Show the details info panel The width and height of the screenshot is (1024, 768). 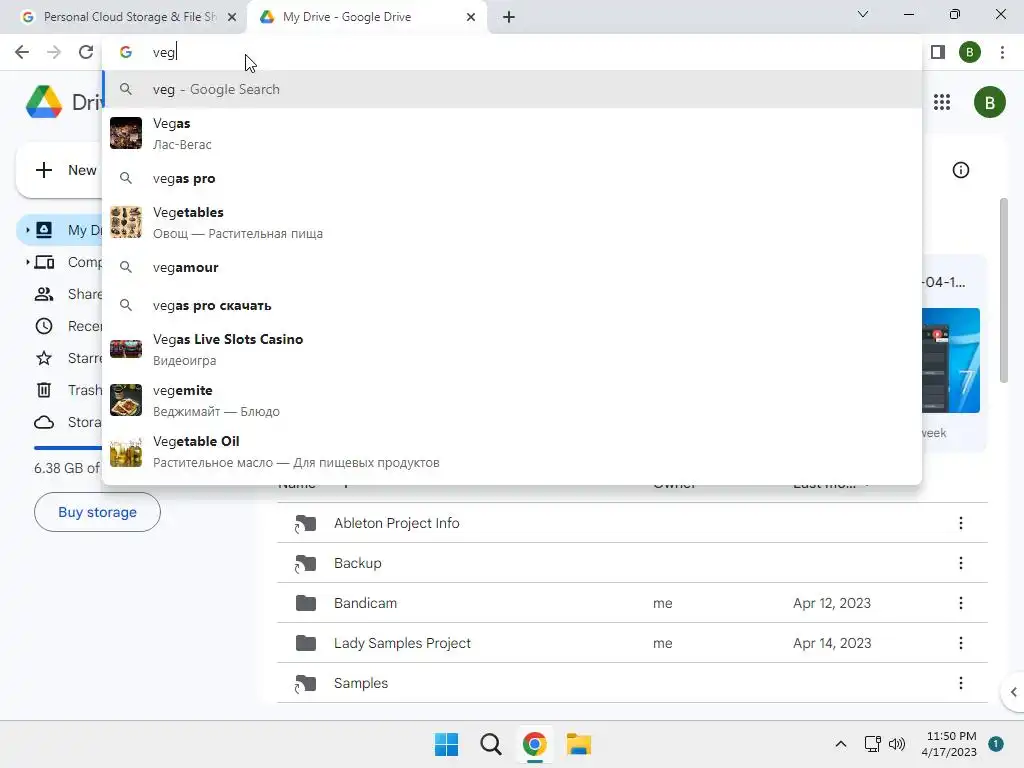[961, 170]
